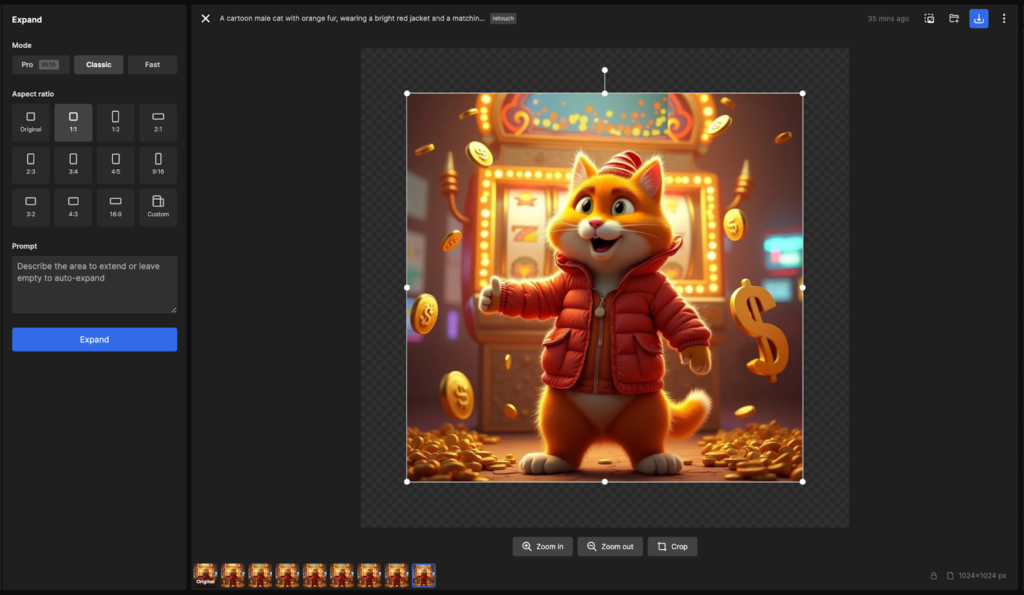
Task: Select the Original thumbnail in history strip
Action: [205, 575]
